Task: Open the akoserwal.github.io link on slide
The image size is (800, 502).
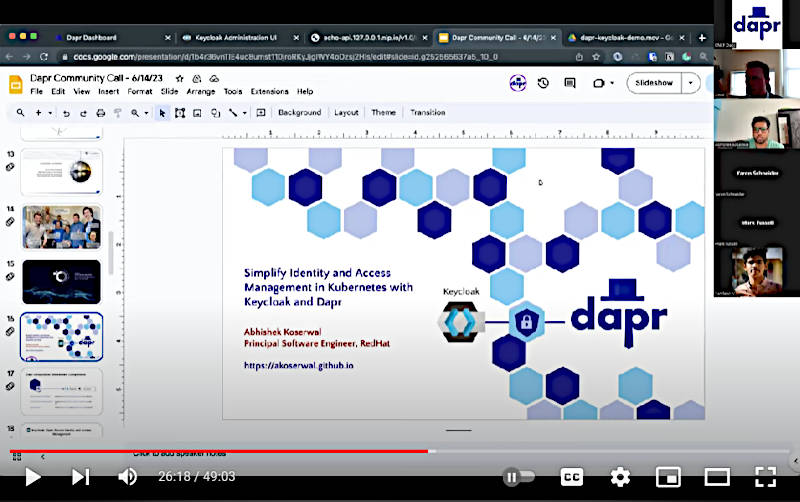Action: point(298,365)
